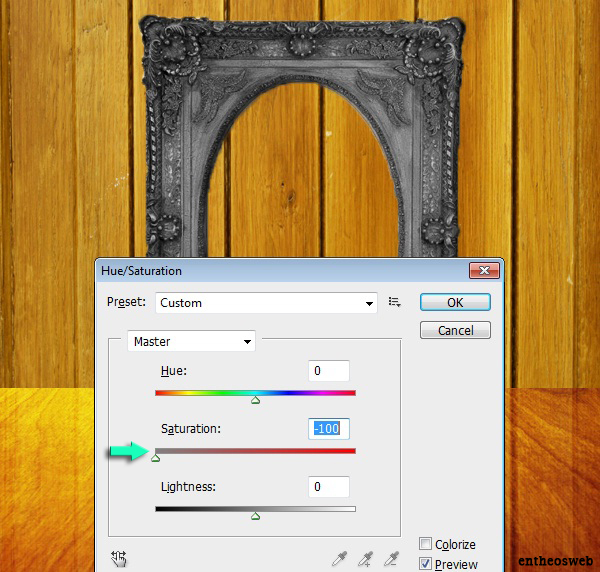Screen dimensions: 600x572
Task: Click the Hue value field
Action: coord(329,371)
